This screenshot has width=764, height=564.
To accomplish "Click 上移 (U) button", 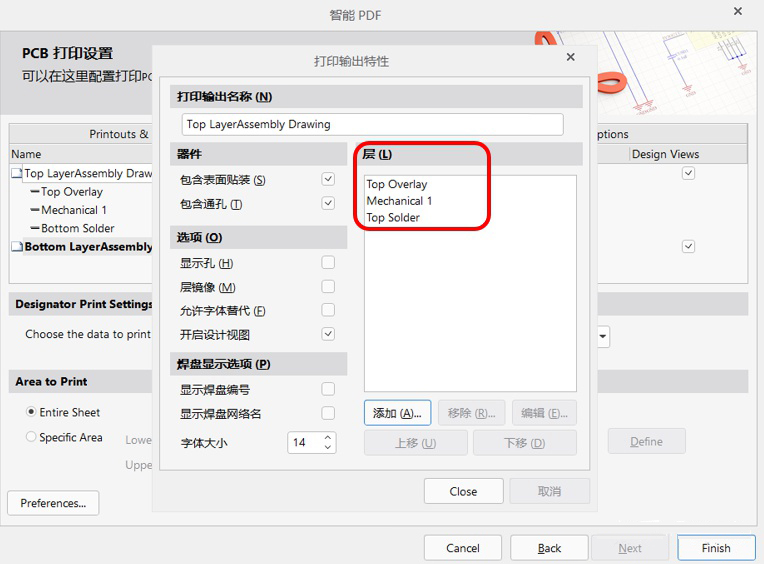I will pos(416,443).
